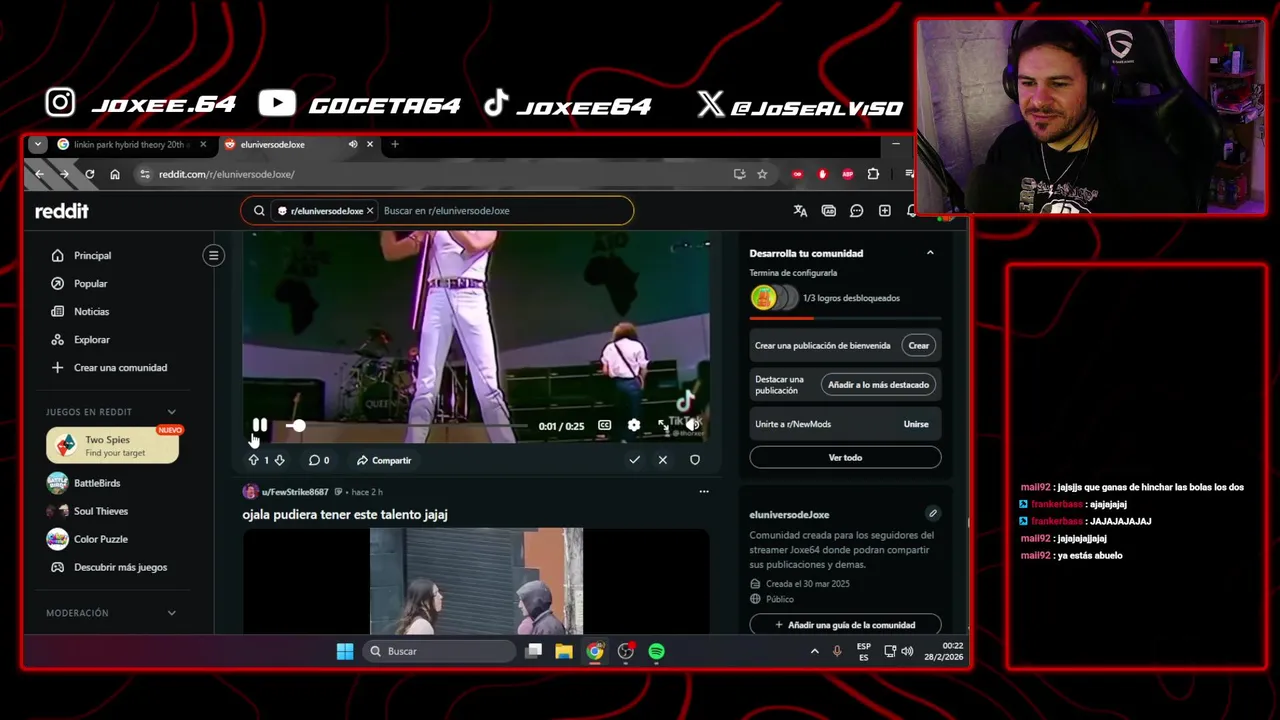The height and width of the screenshot is (720, 1280).
Task: Show hidden system tray icons
Action: pos(814,651)
